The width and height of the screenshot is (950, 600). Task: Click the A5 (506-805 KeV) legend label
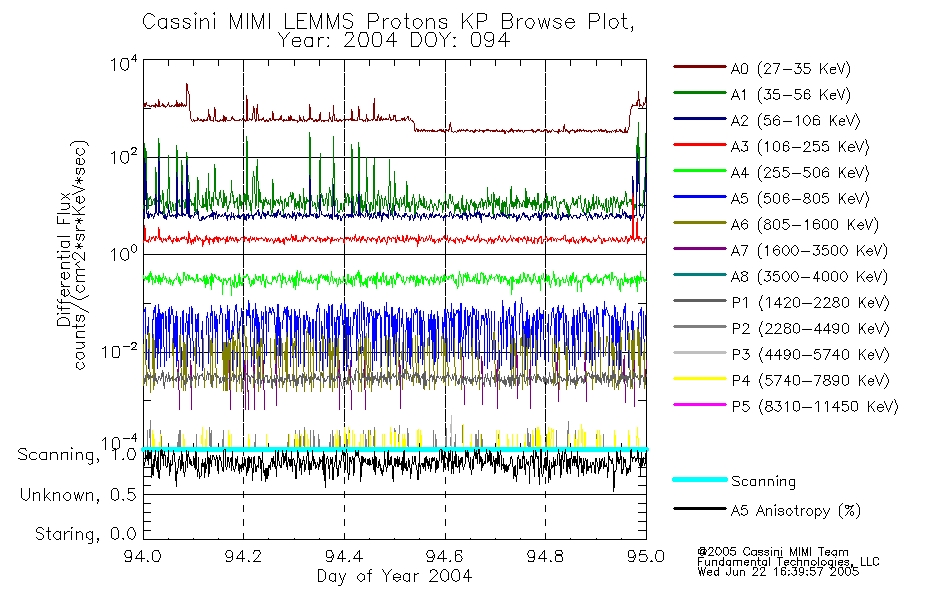(800, 199)
